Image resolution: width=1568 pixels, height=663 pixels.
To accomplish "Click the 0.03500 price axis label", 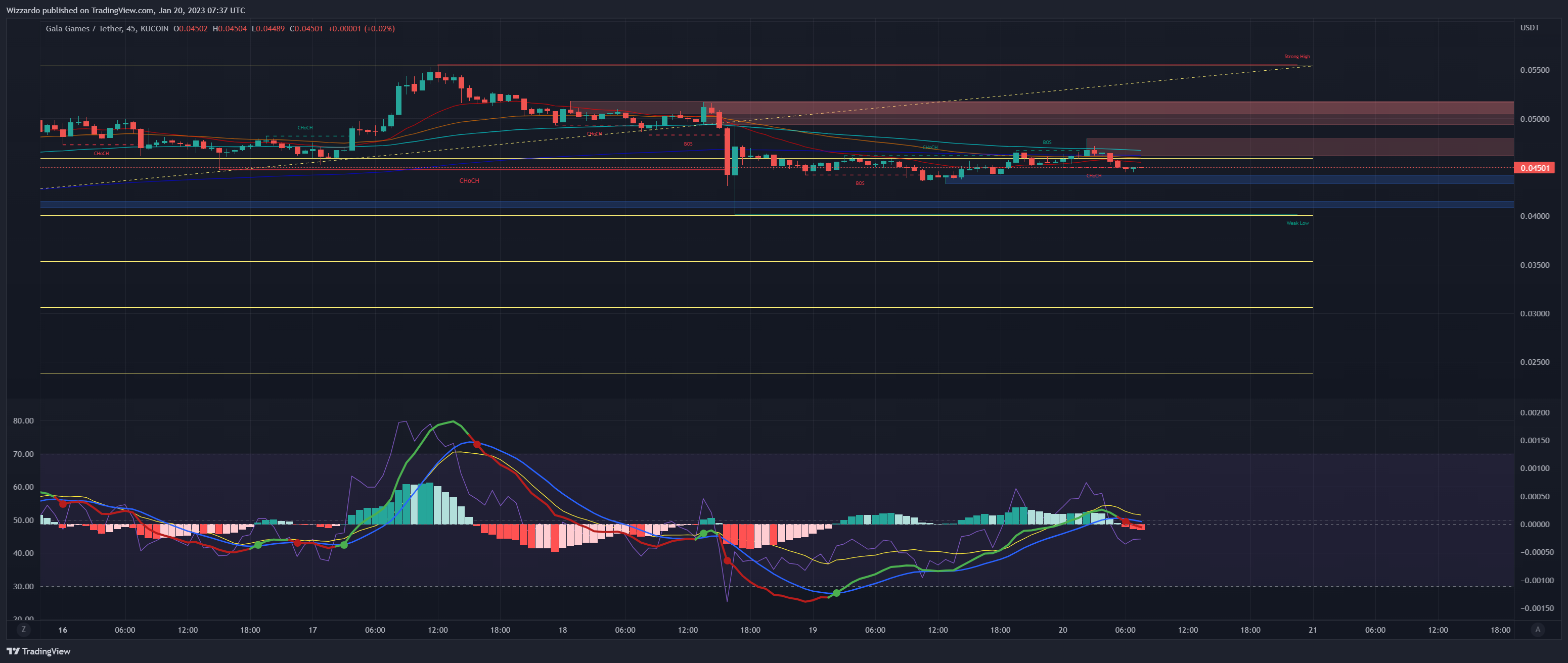I will (1535, 265).
